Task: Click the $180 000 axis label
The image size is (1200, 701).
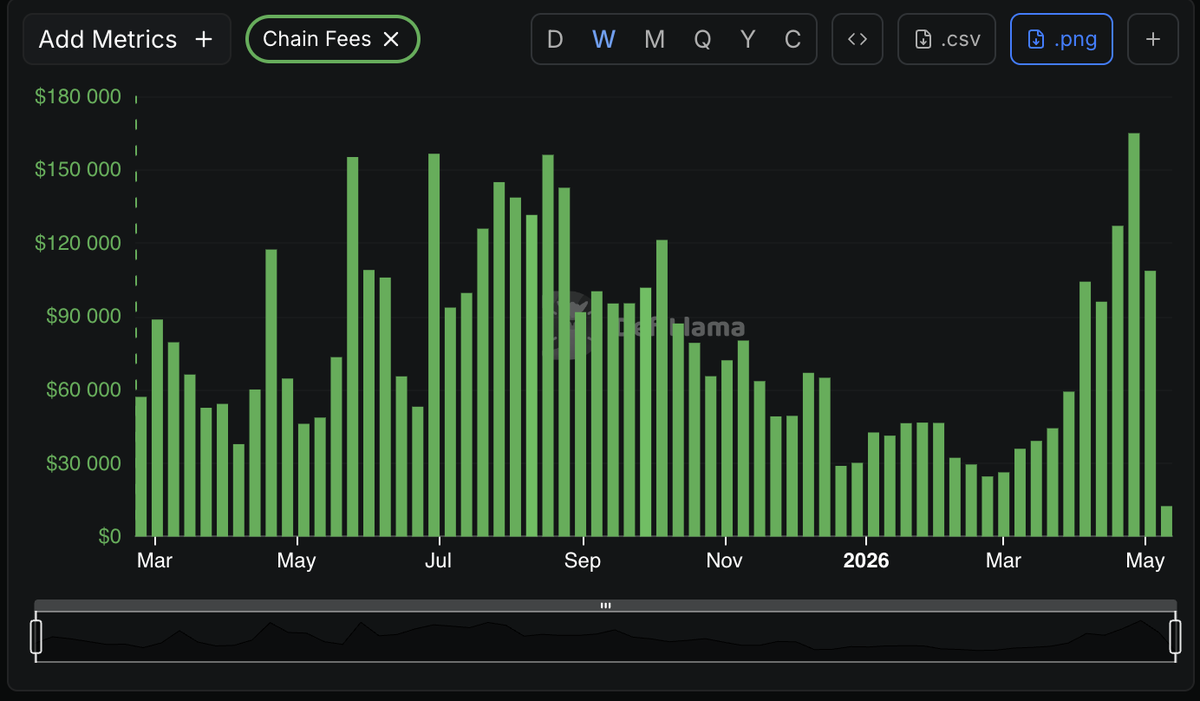Action: click(78, 97)
